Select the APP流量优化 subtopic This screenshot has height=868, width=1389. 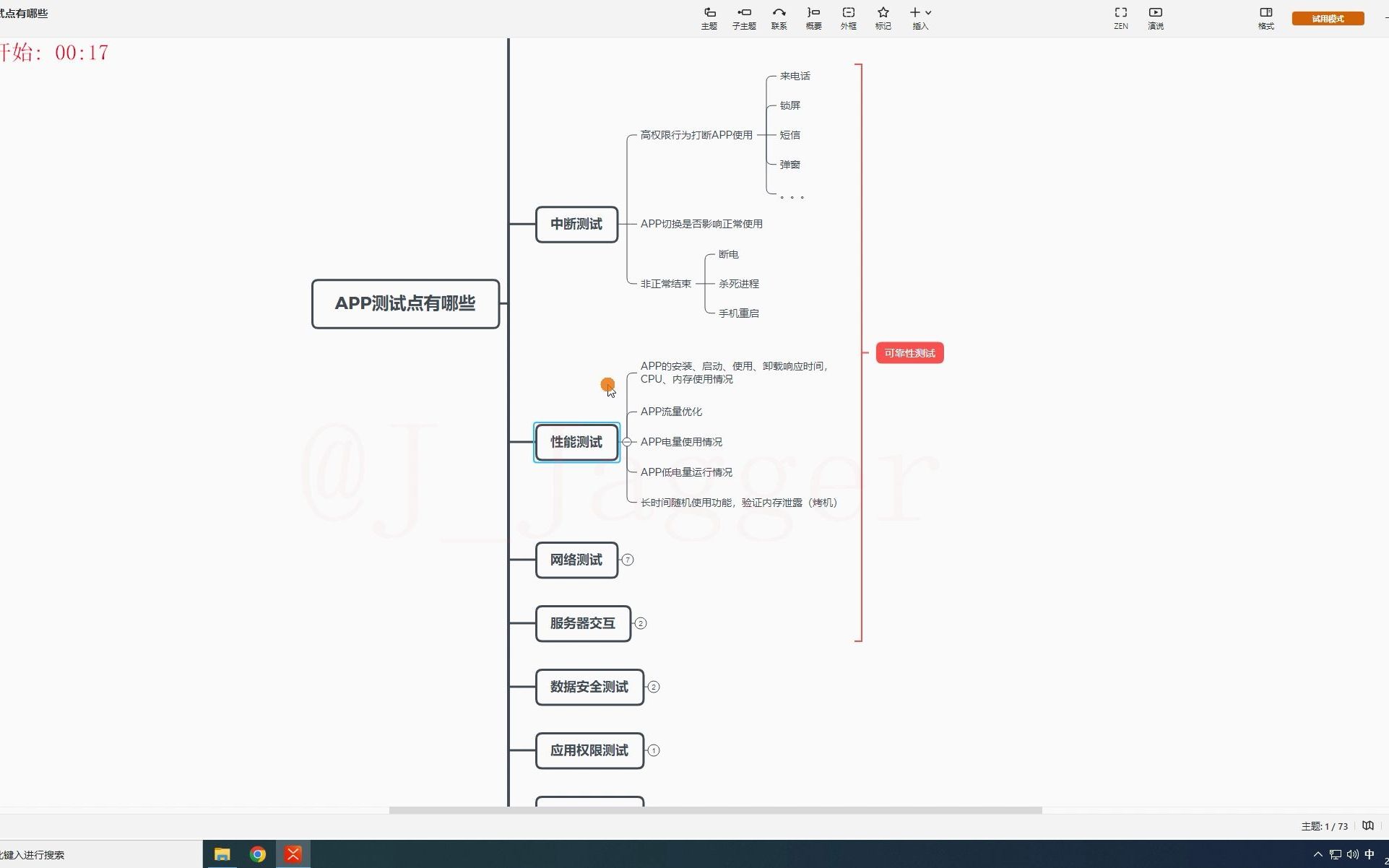(x=671, y=412)
